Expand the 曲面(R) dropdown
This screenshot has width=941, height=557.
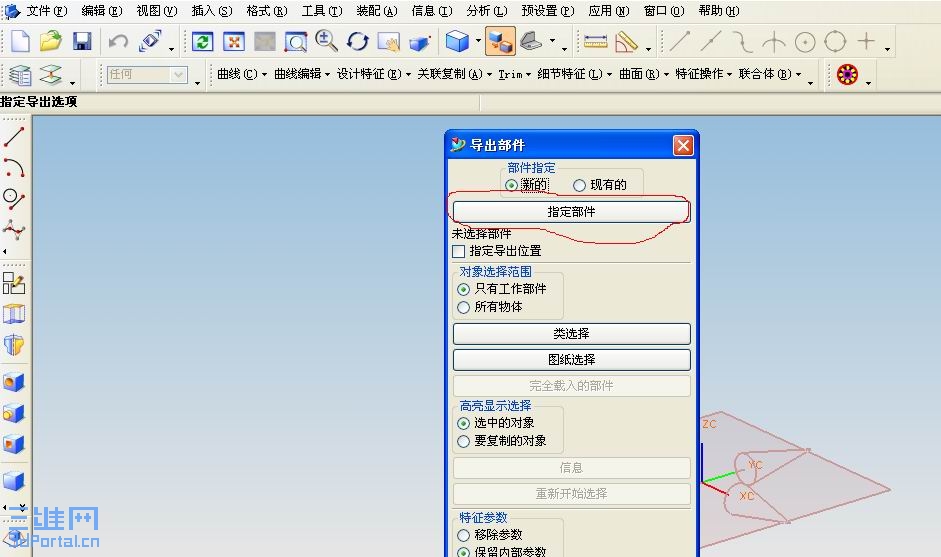coord(644,74)
